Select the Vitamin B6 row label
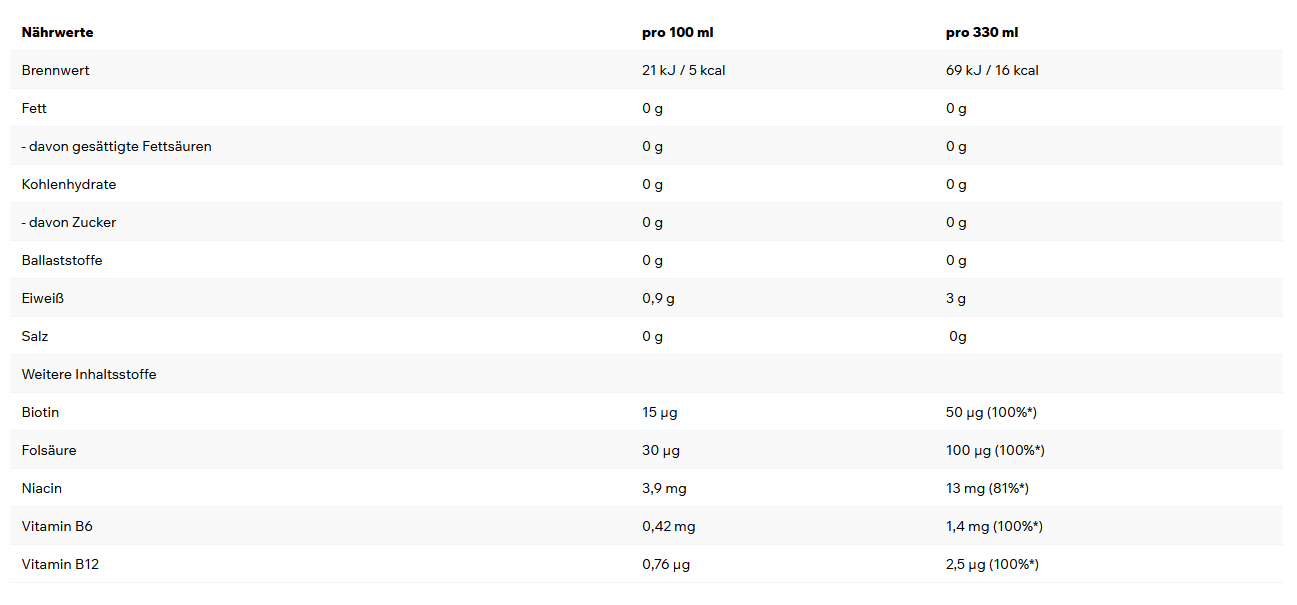This screenshot has height=605, width=1297. pyautogui.click(x=57, y=527)
